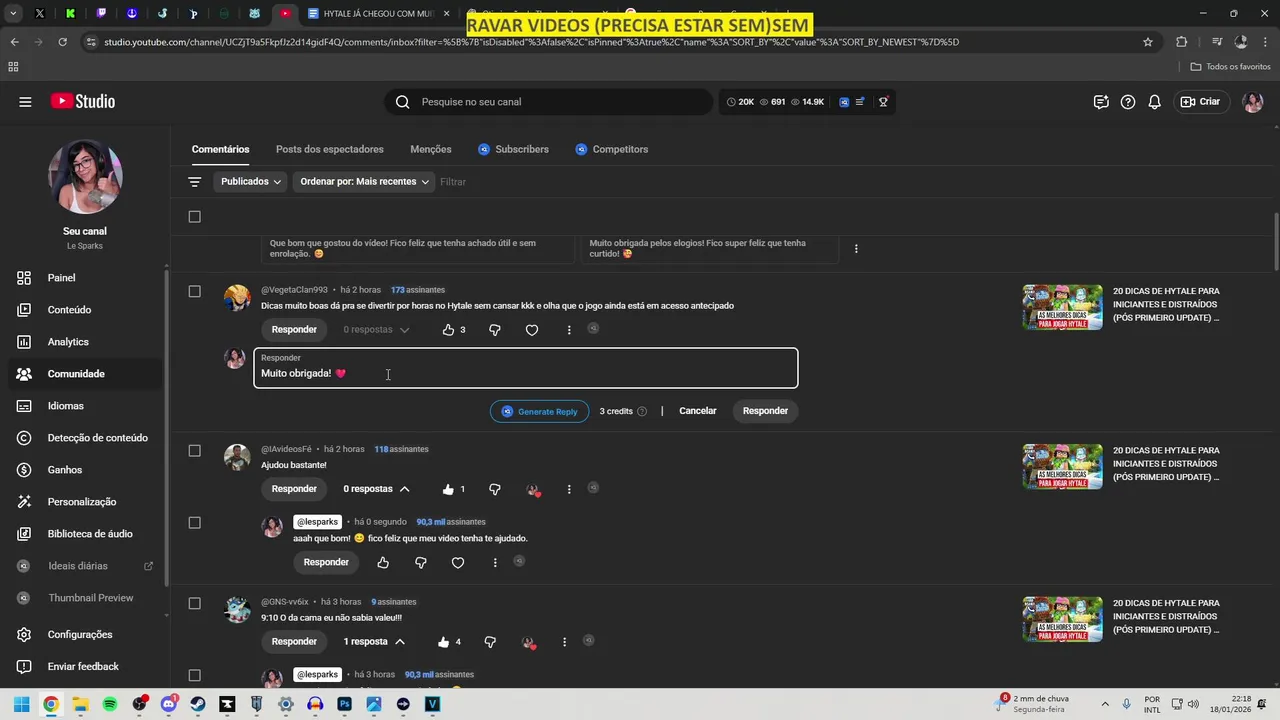Open video thumbnail beside @VegetaClan993 comment
Image resolution: width=1280 pixels, height=720 pixels.
click(x=1062, y=306)
